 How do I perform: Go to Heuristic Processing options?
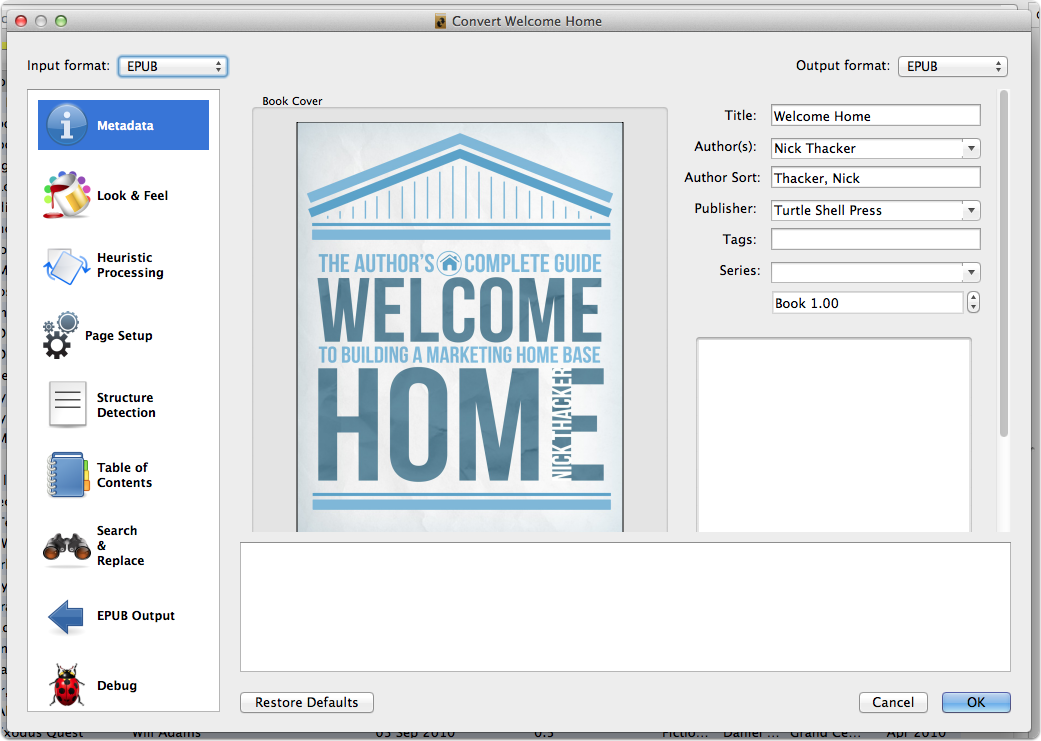[x=123, y=266]
